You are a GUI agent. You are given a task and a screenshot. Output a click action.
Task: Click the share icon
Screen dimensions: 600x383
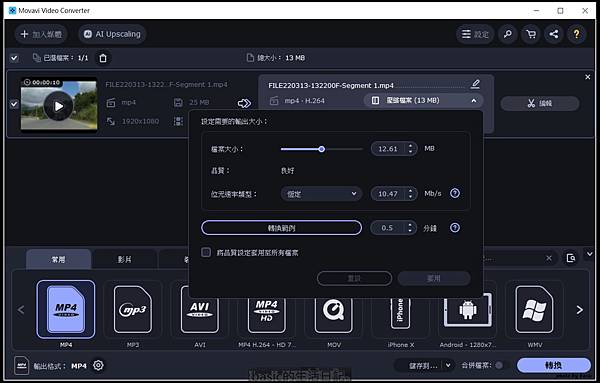pos(553,34)
